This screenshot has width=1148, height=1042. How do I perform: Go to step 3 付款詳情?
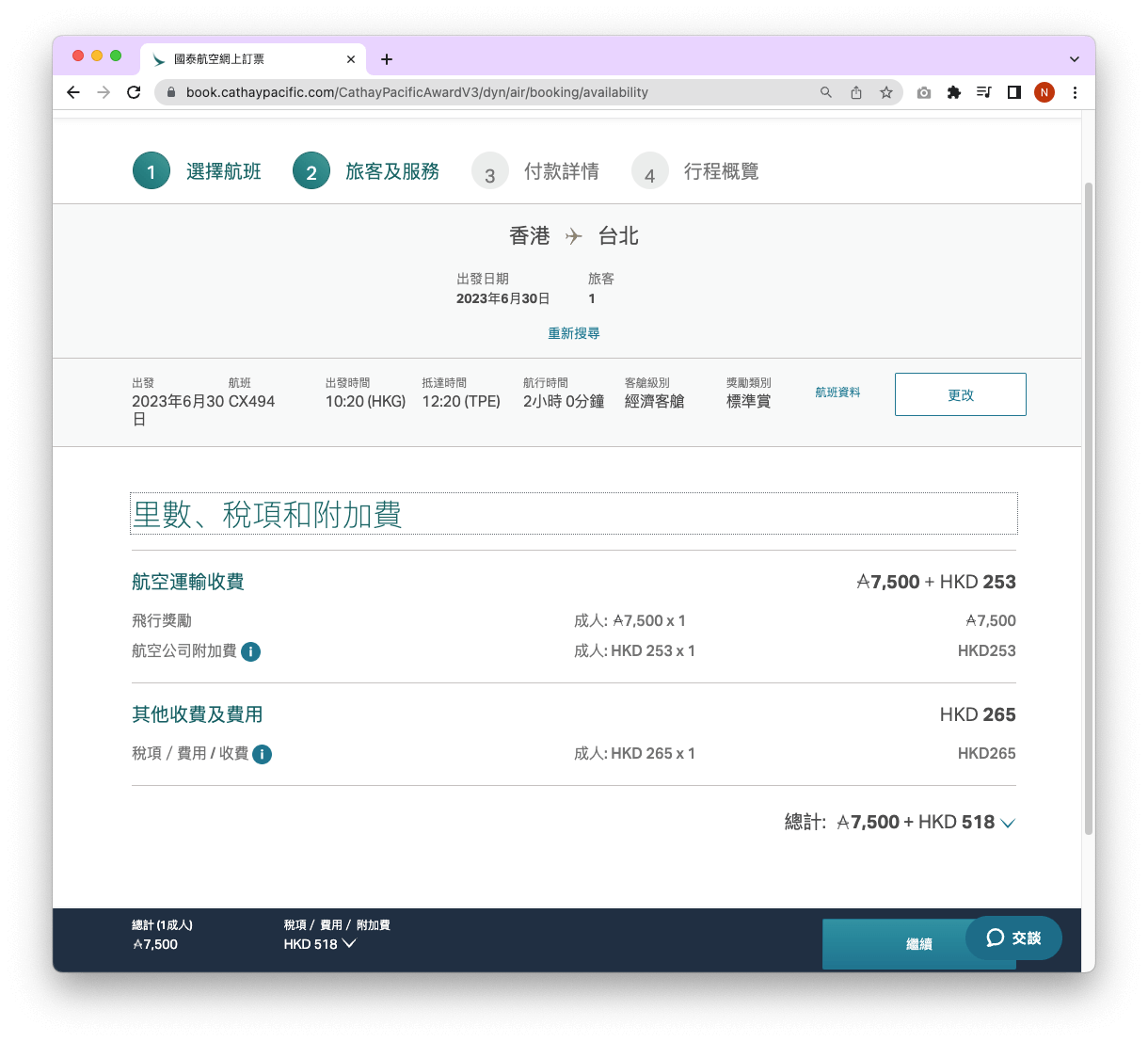tap(535, 171)
